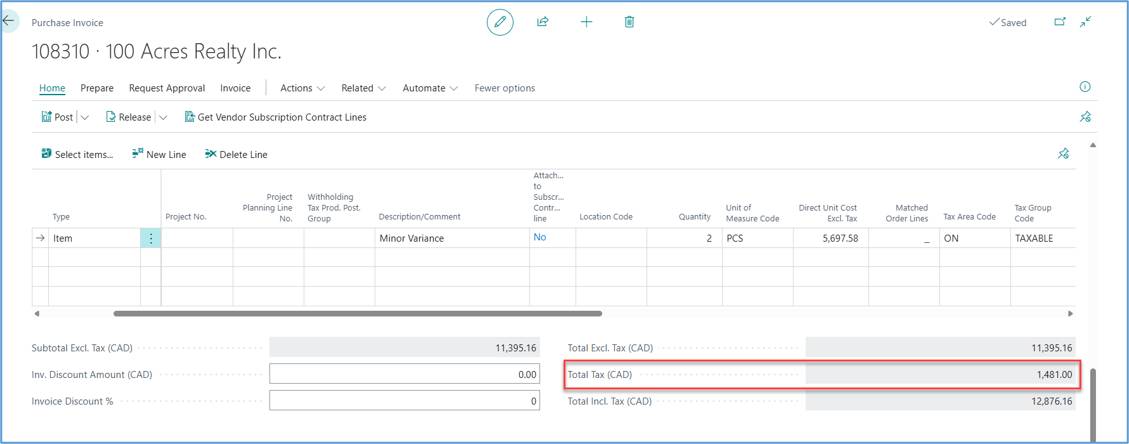Click the Type cell showing Item

(x=94, y=238)
